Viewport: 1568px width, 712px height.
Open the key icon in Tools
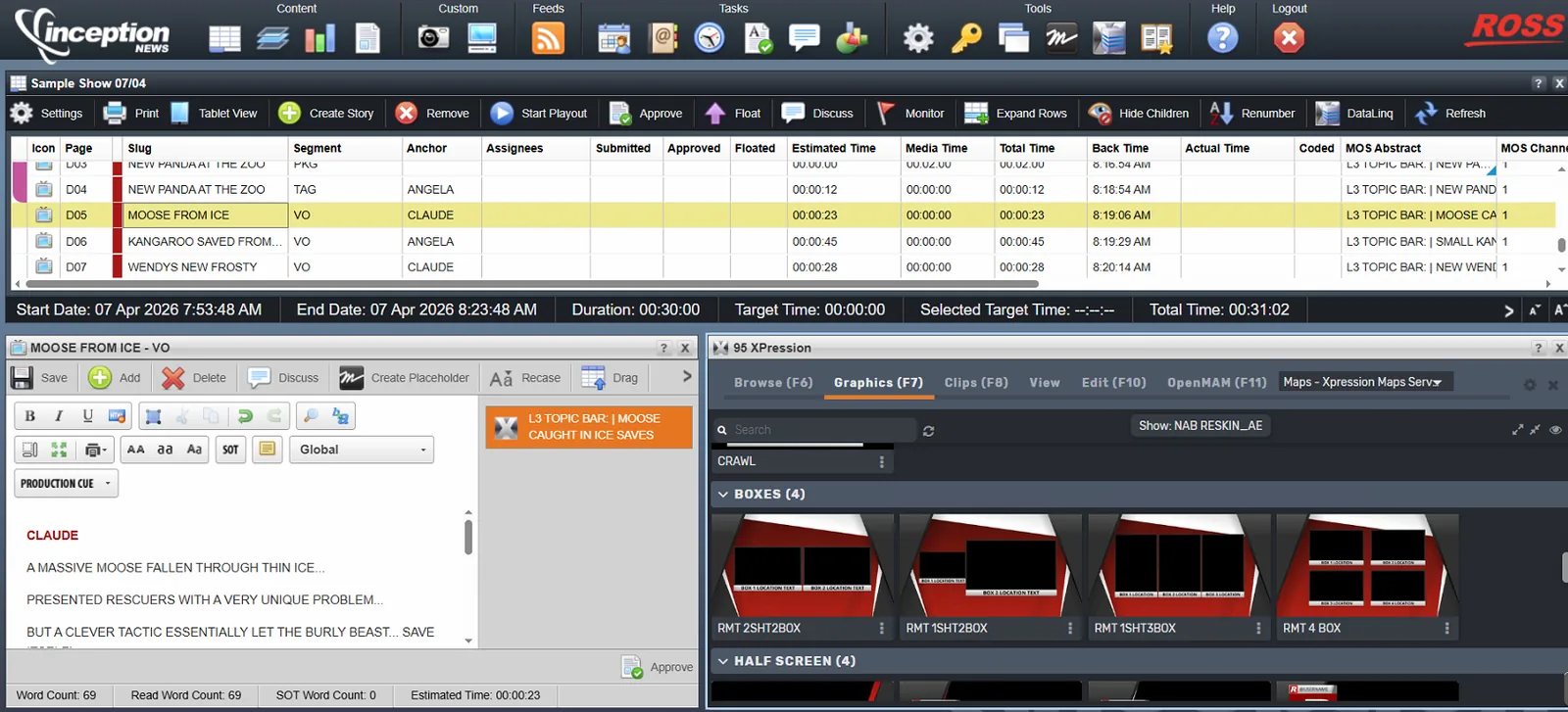point(966,38)
